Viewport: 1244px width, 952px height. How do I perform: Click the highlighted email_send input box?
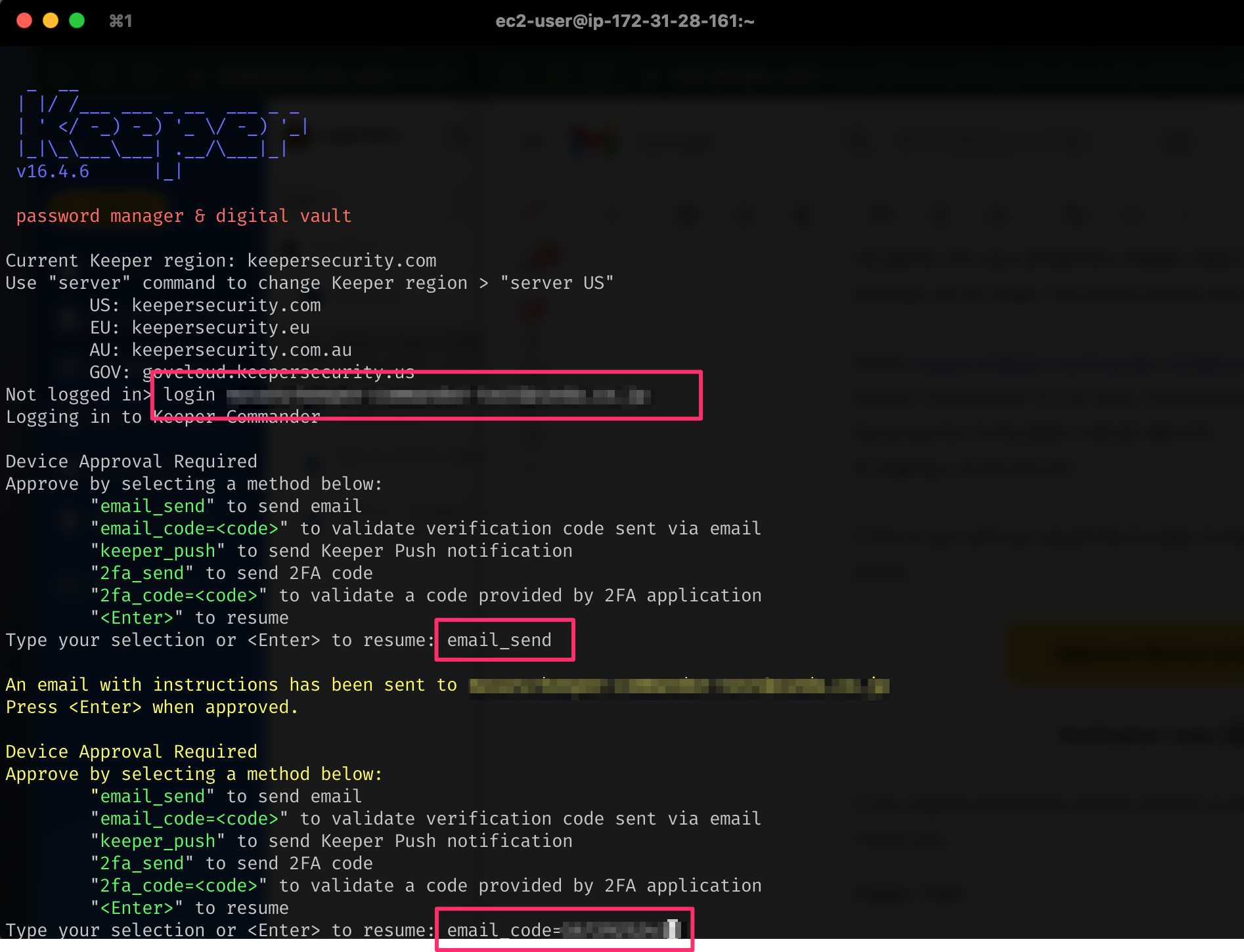[x=504, y=639]
